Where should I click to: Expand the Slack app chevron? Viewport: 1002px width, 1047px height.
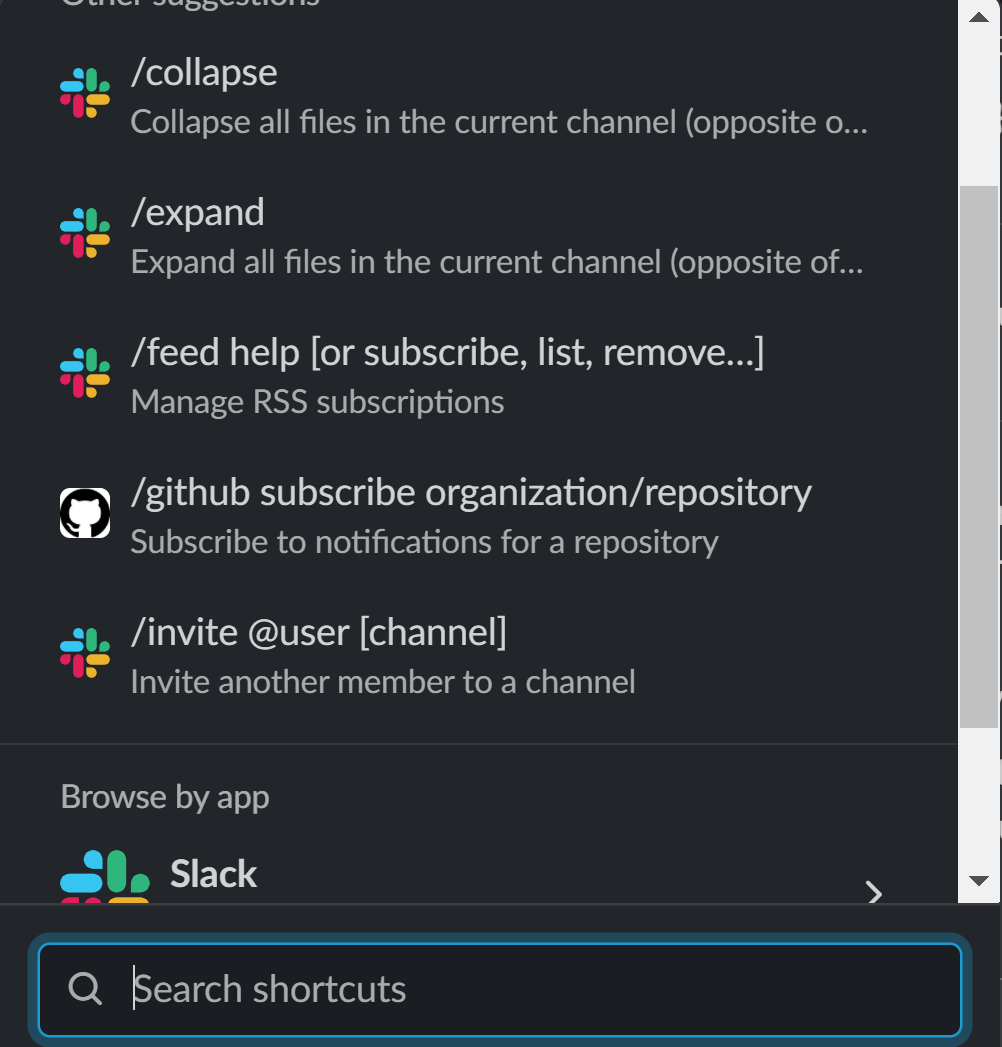874,892
